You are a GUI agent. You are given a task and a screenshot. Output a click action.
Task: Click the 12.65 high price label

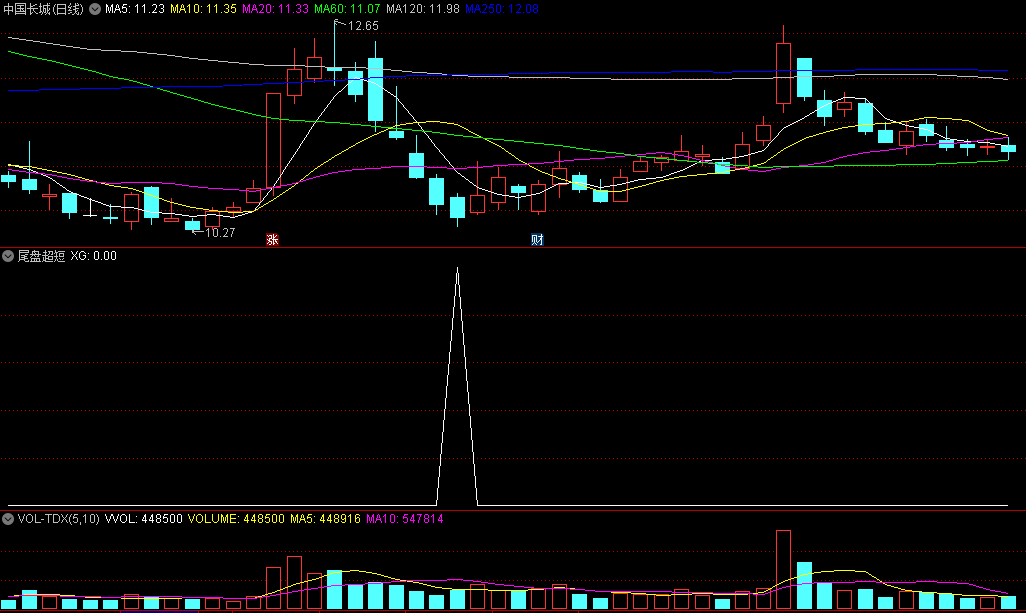[x=363, y=26]
